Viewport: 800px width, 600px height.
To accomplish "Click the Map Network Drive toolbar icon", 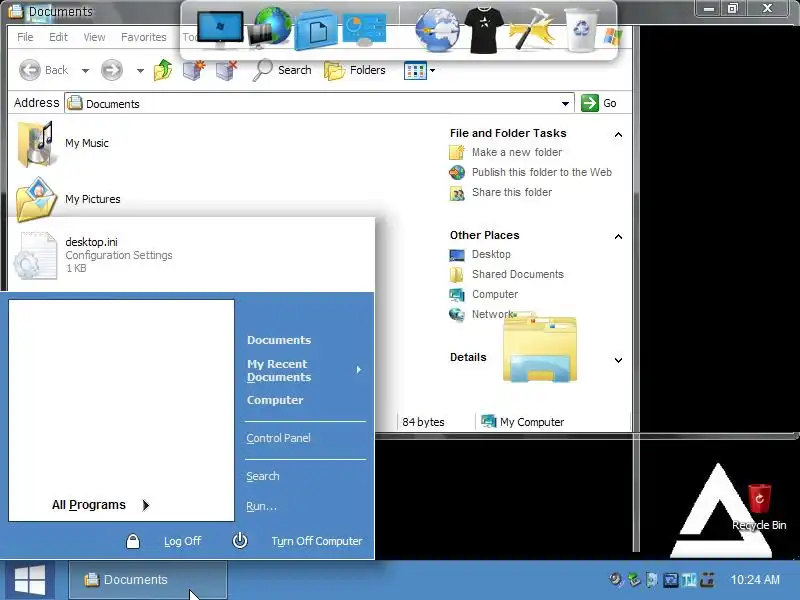I will coord(194,70).
